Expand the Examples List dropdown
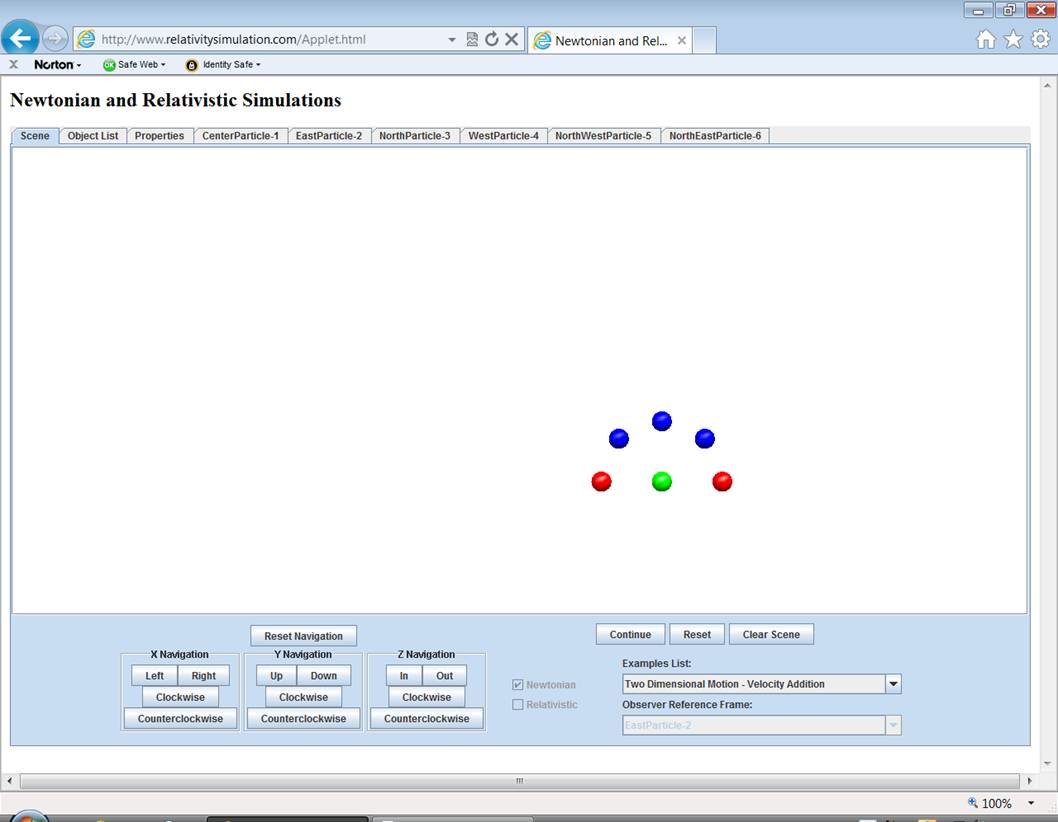Screen dimensions: 1058x822 pos(893,684)
